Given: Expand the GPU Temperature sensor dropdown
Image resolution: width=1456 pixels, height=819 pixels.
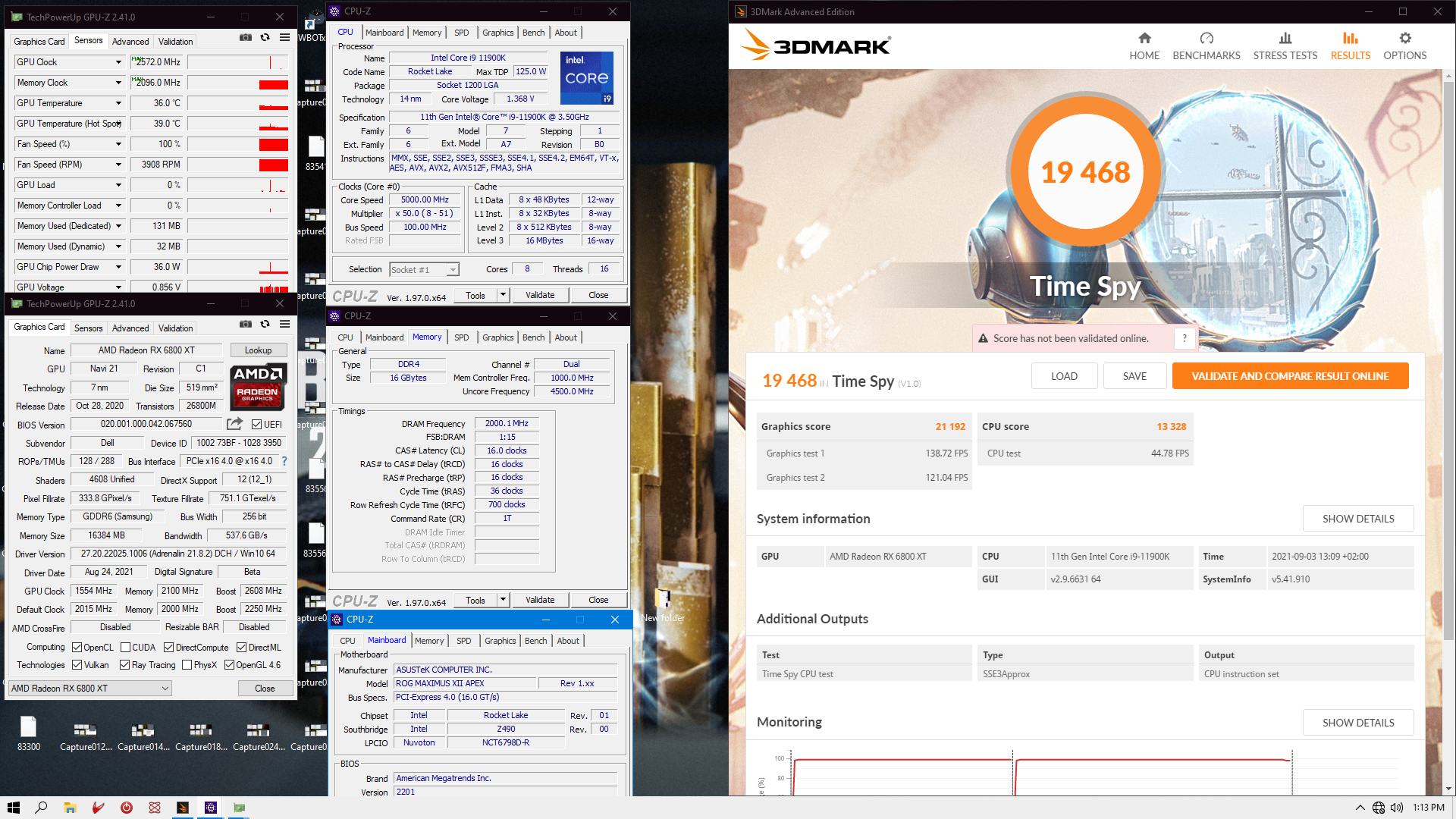Looking at the screenshot, I should tap(118, 103).
